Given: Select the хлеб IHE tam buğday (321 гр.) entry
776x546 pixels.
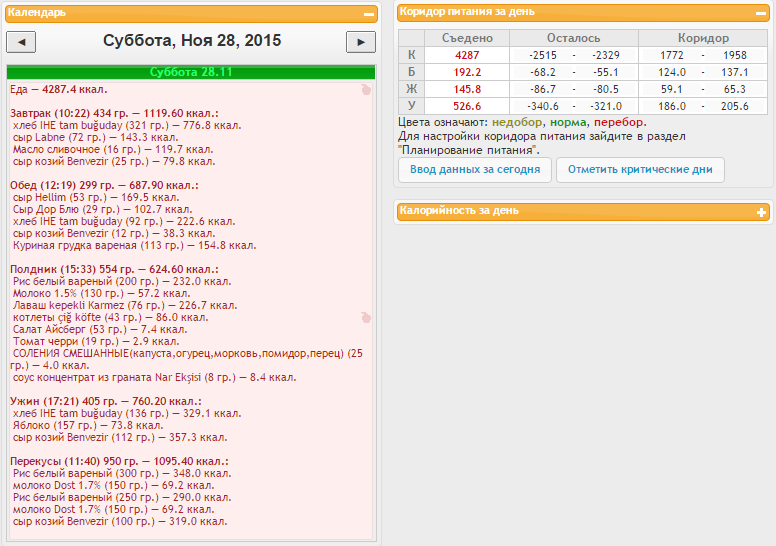Looking at the screenshot, I should (x=127, y=125).
